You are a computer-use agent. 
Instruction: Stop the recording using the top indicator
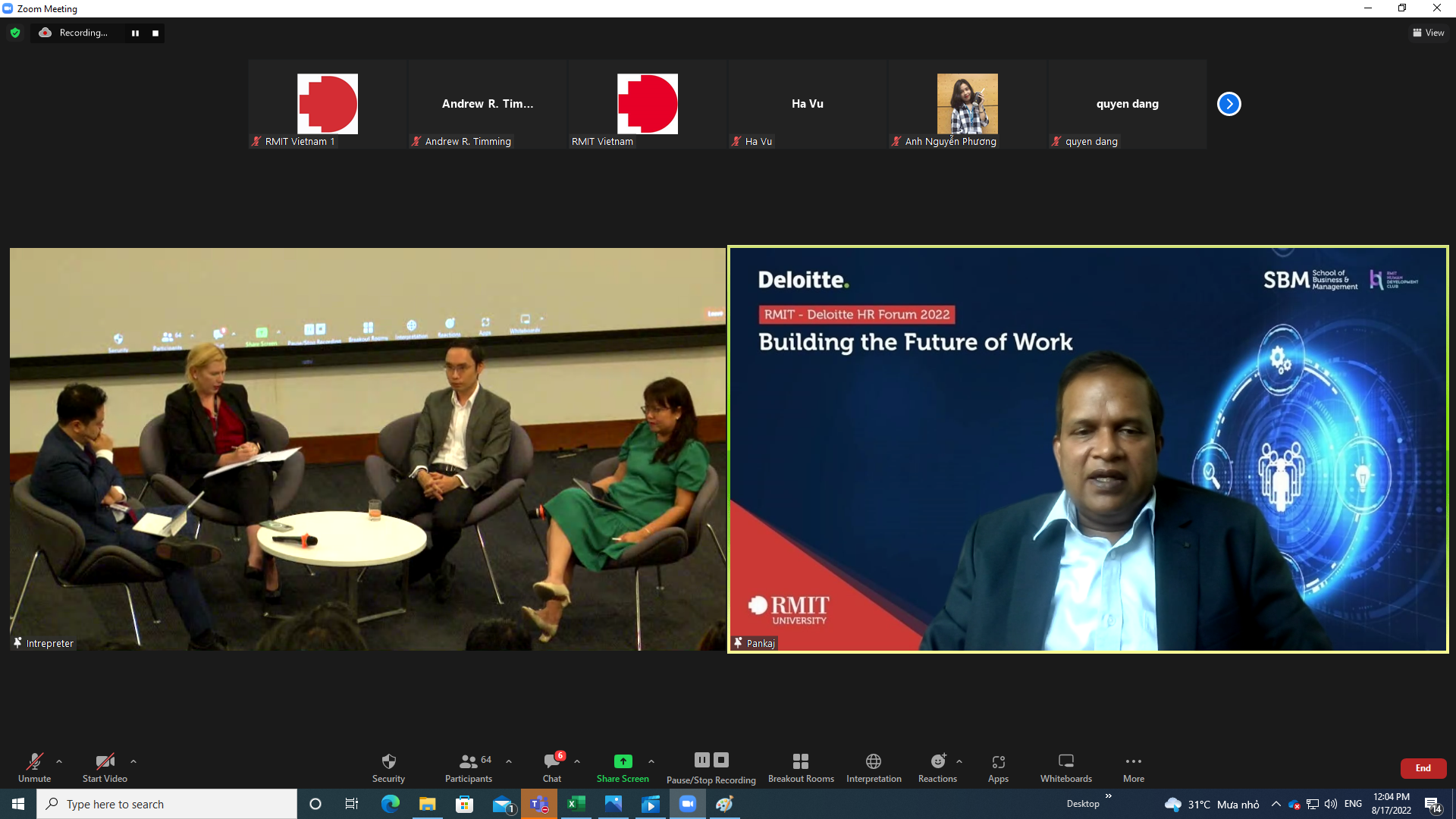[155, 33]
